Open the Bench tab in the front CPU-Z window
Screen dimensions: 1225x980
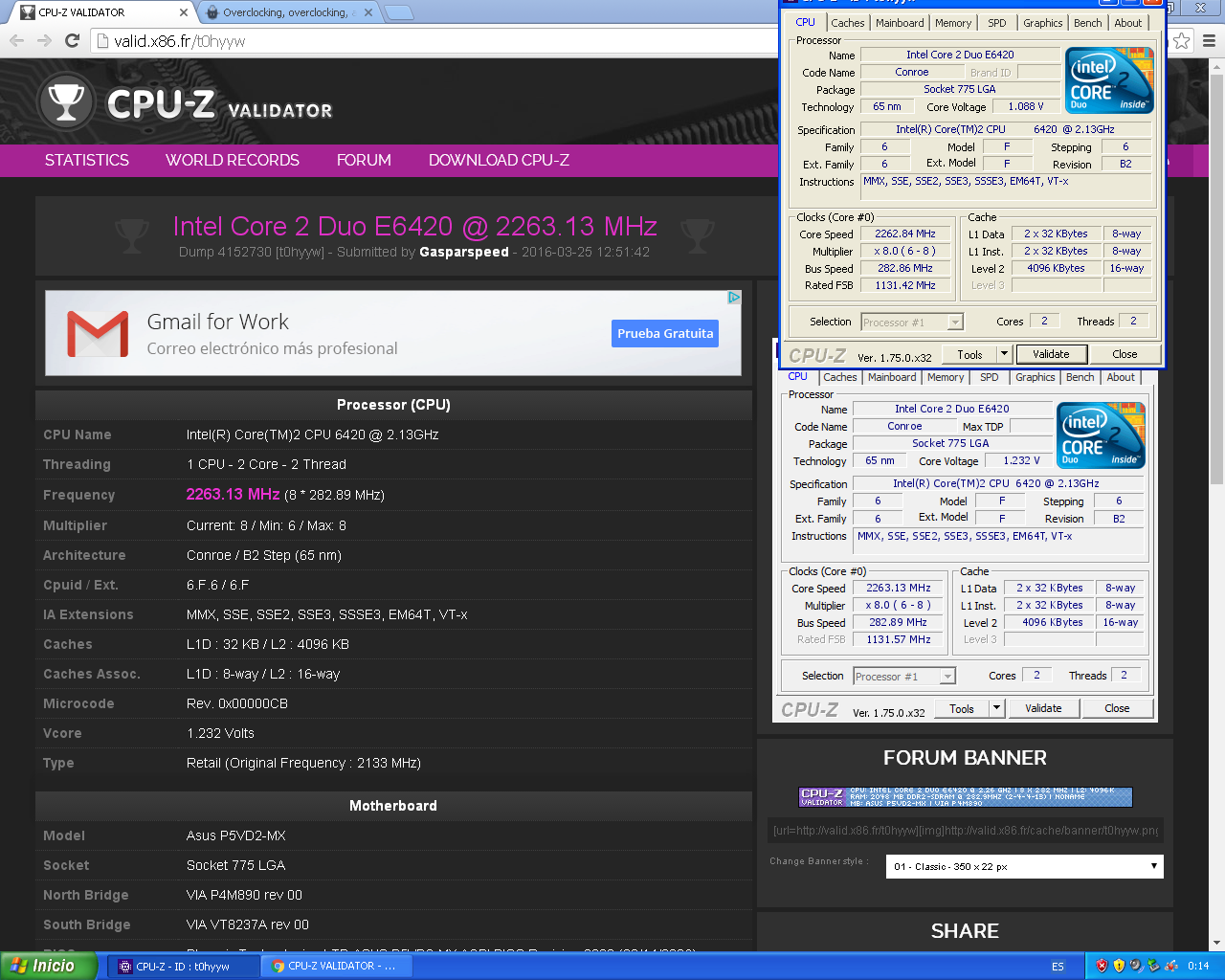tap(1088, 23)
